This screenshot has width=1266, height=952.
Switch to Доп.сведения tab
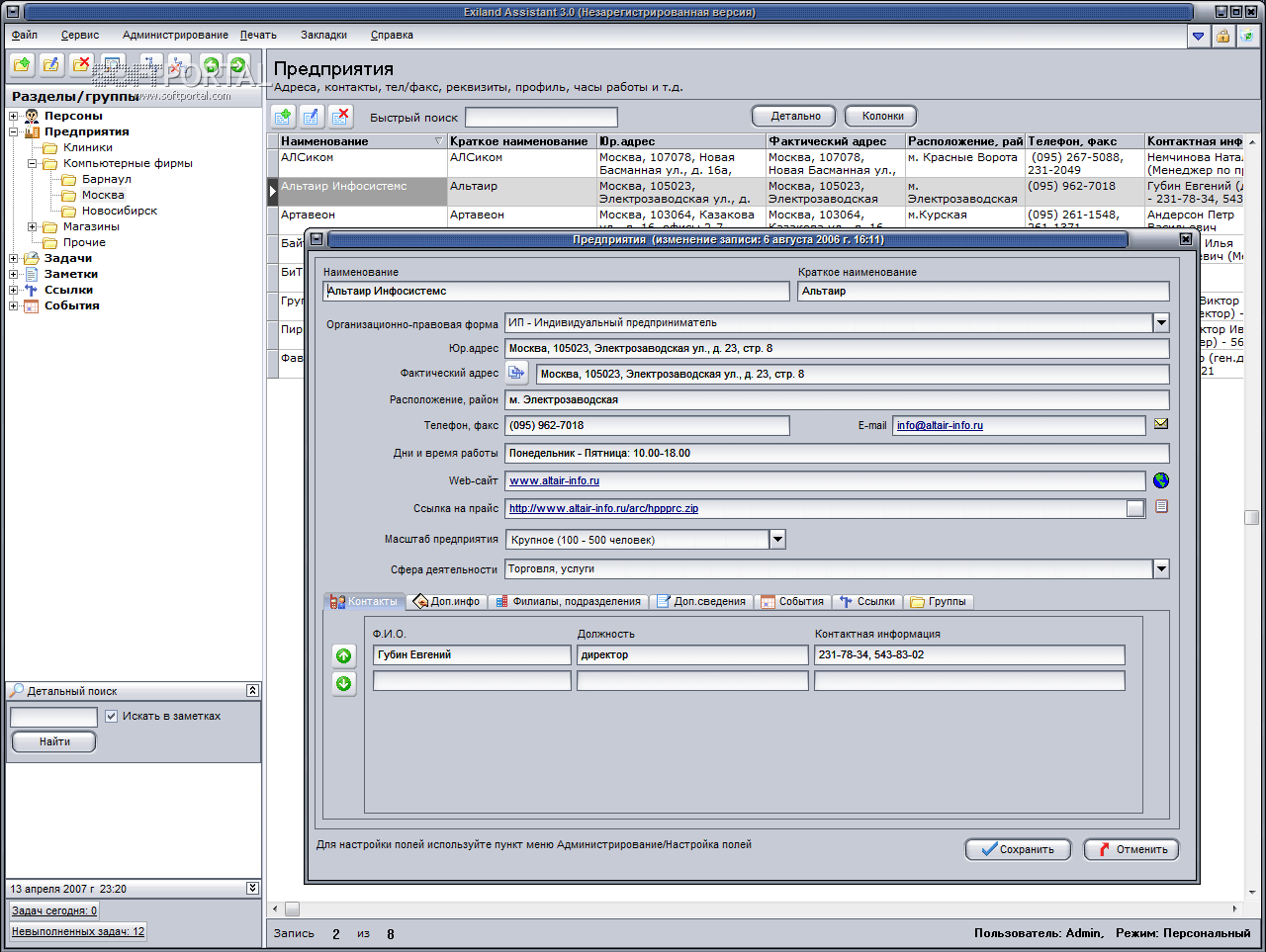click(701, 601)
